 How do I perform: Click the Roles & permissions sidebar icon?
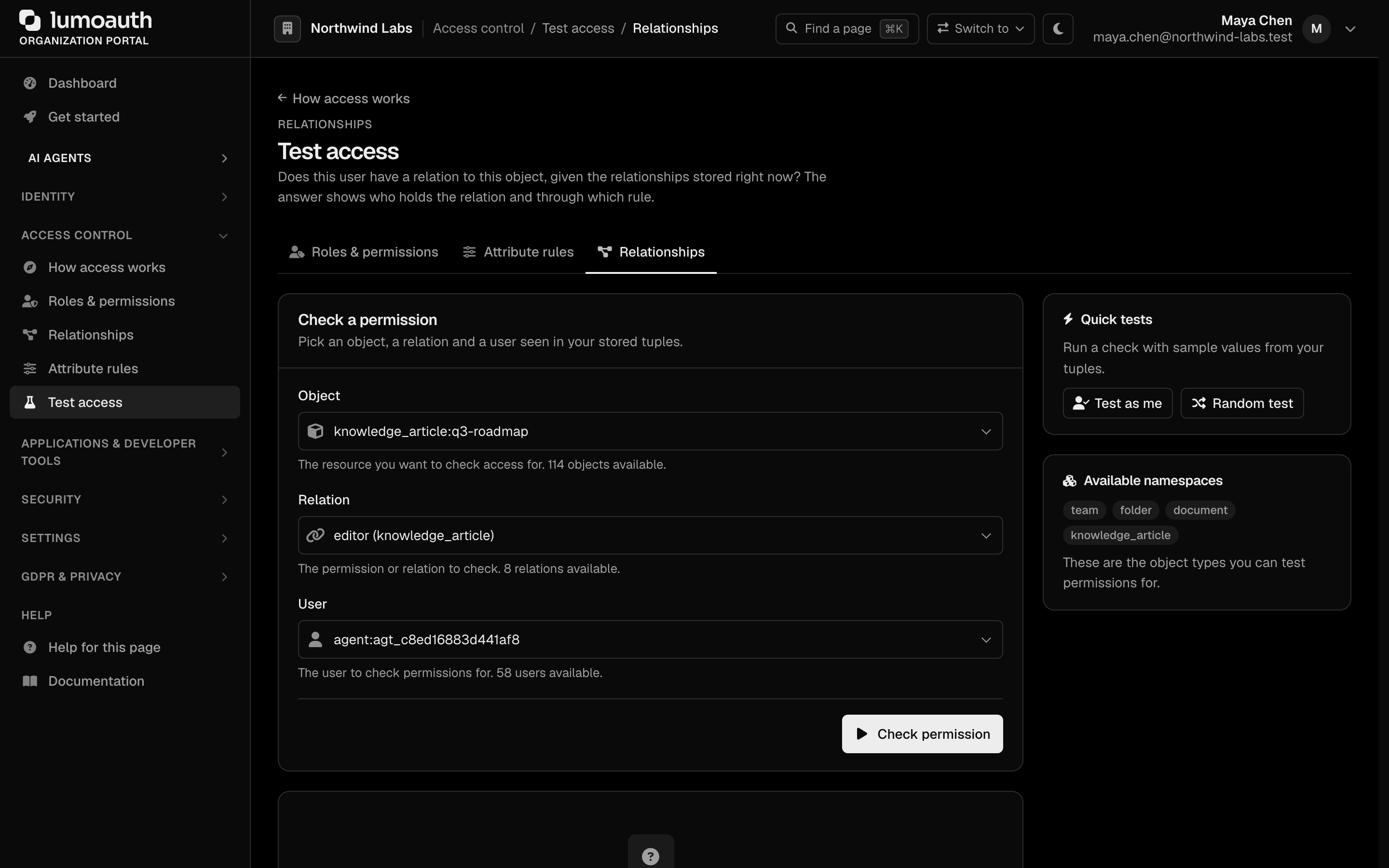(30, 301)
